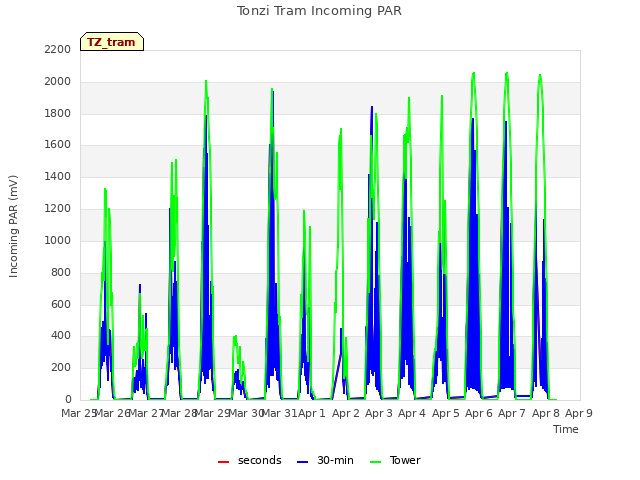
Task: Click the Tower peak on Apr 2
Action: (341, 129)
